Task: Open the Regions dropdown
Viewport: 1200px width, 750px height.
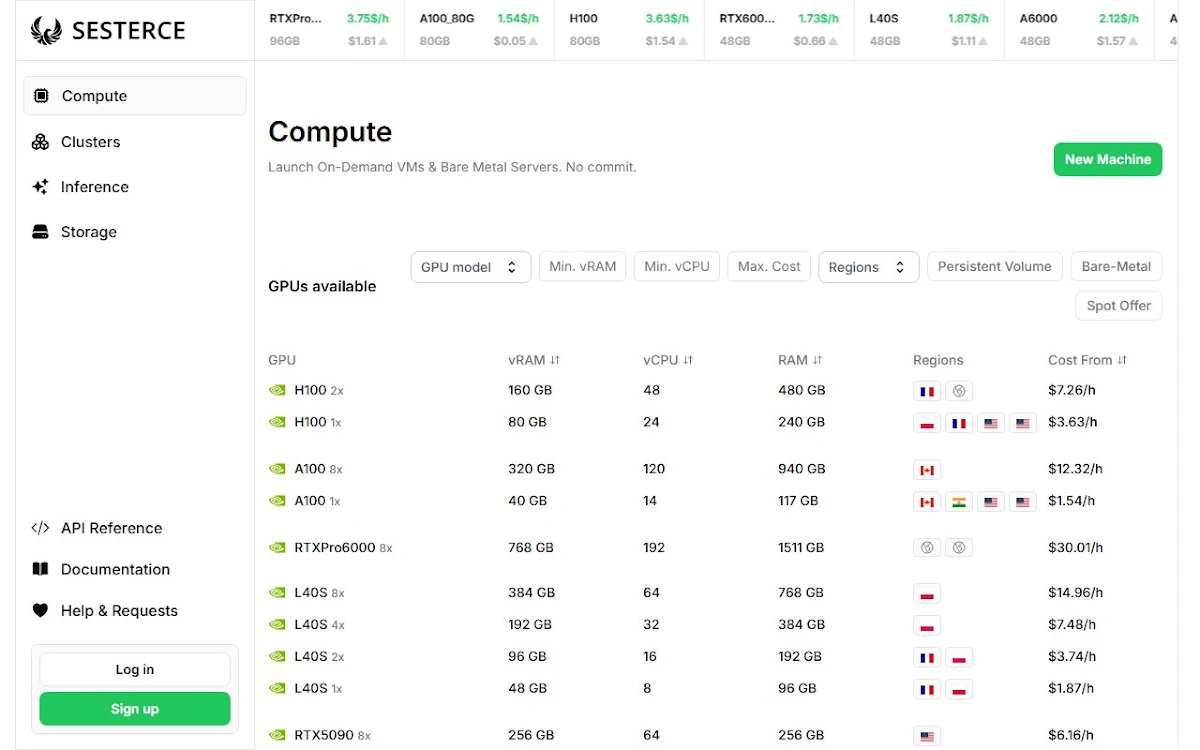Action: pos(868,267)
